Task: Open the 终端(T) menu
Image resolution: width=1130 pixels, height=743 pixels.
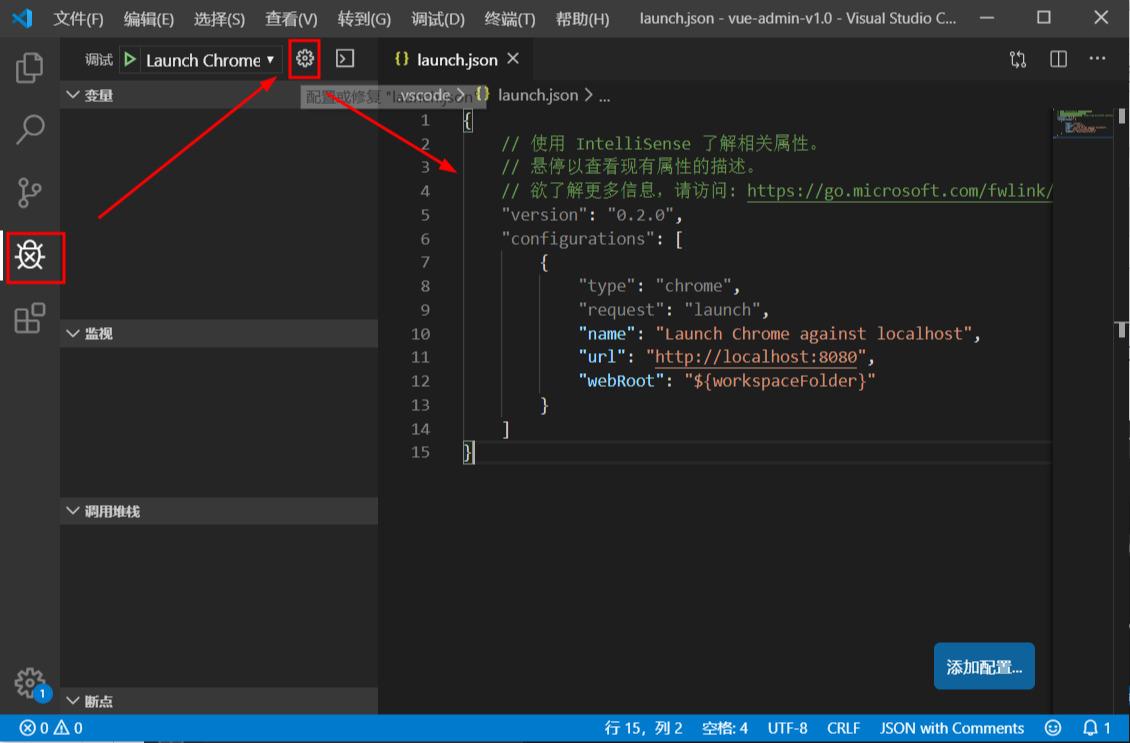Action: point(510,19)
